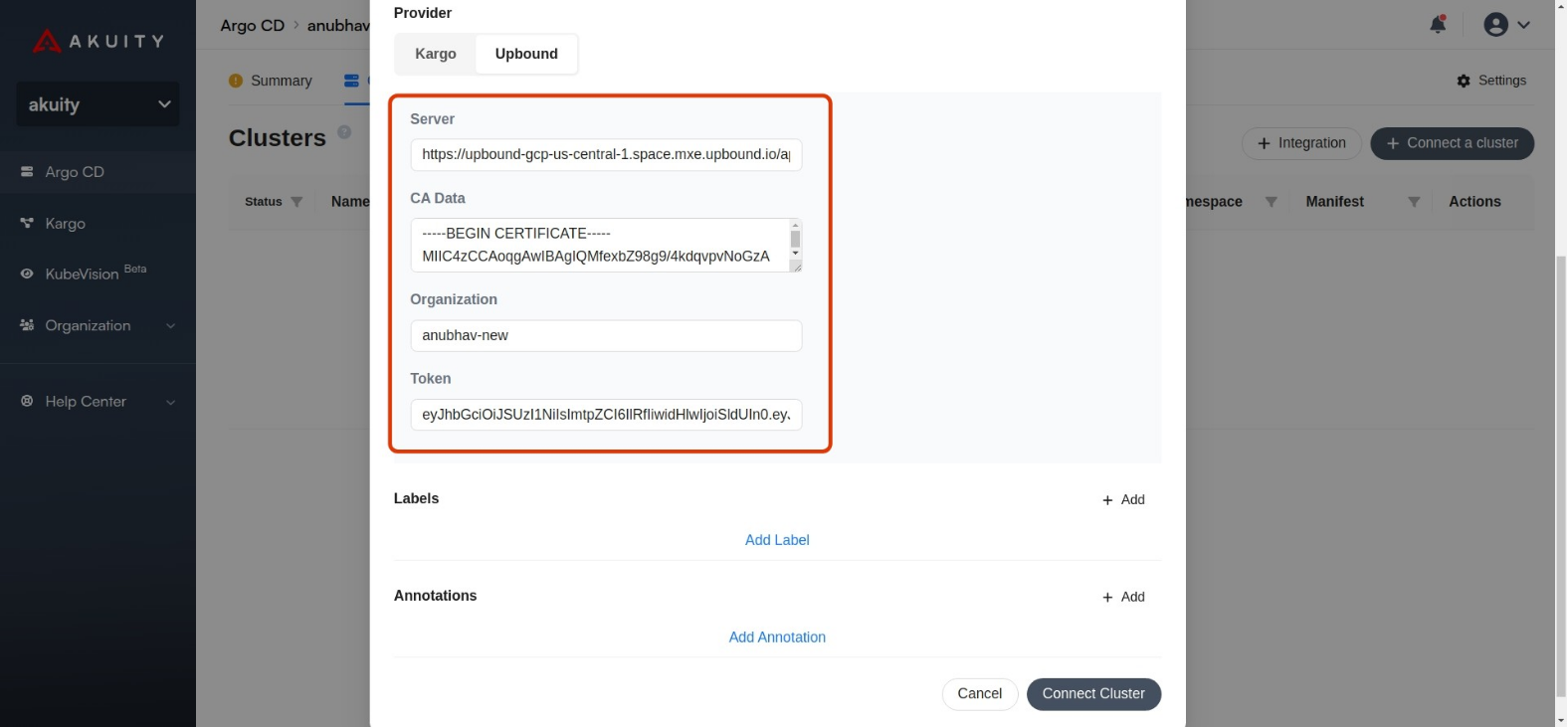Filter the Status column

pyautogui.click(x=296, y=202)
